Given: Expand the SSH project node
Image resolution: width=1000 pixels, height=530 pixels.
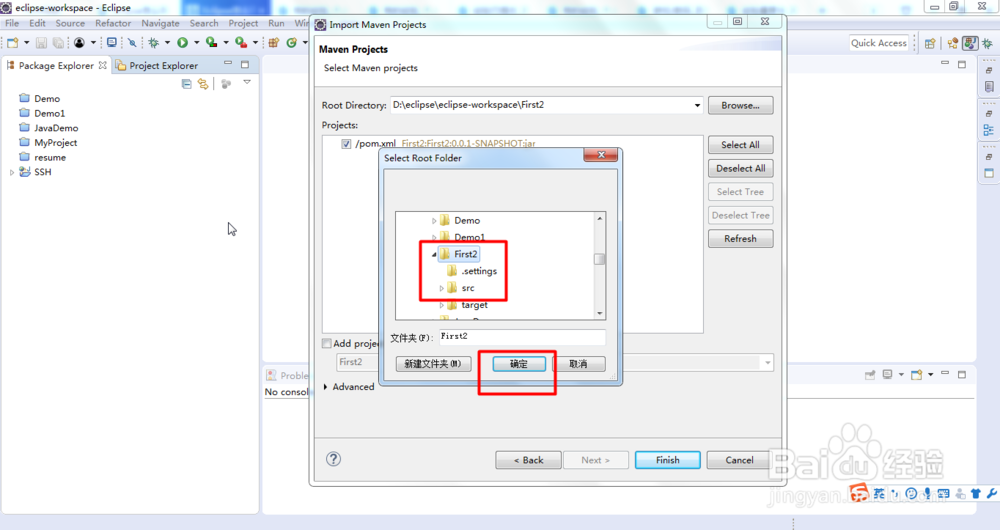Looking at the screenshot, I should click(11, 172).
